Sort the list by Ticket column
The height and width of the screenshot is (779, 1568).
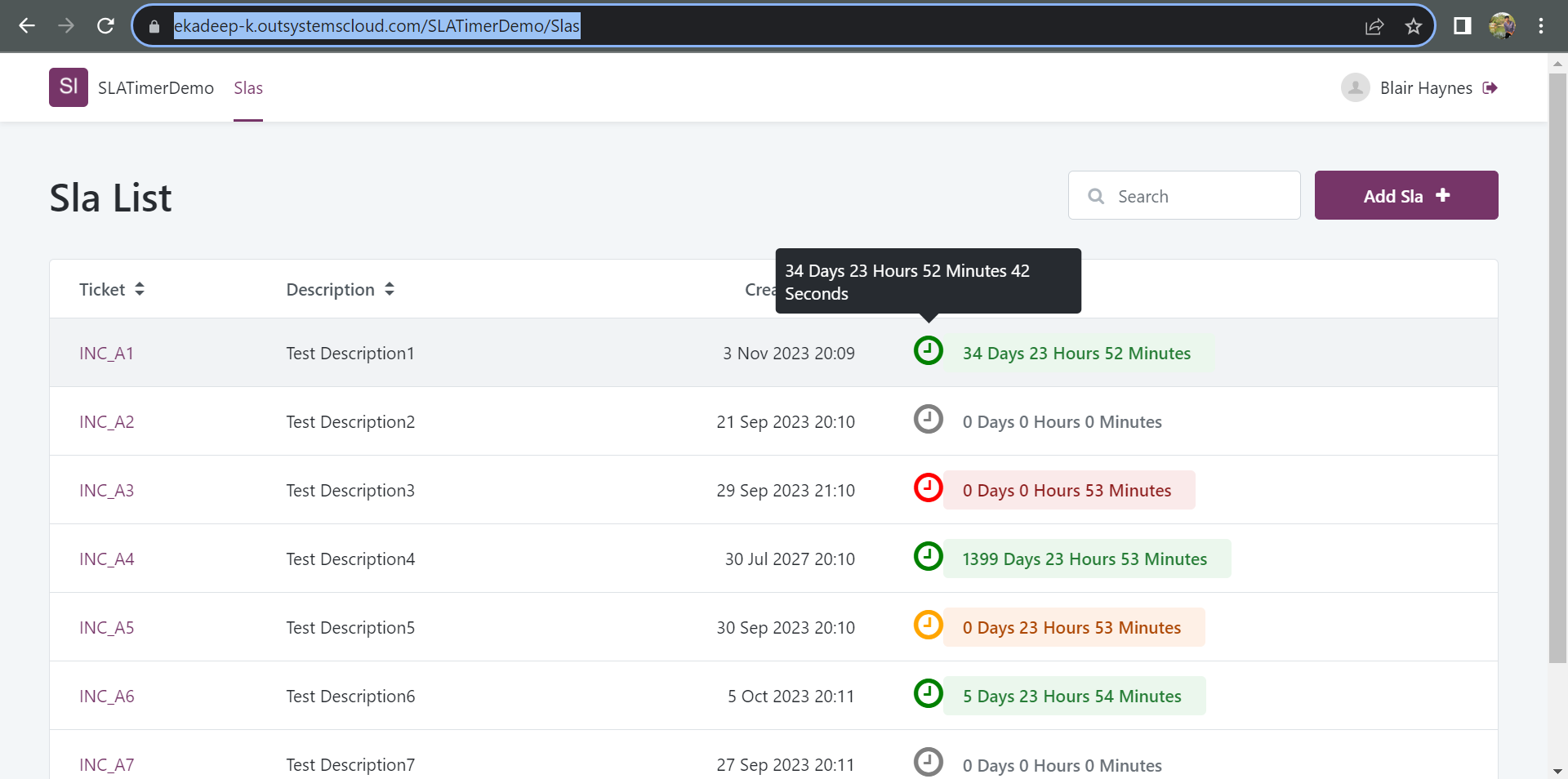point(112,289)
